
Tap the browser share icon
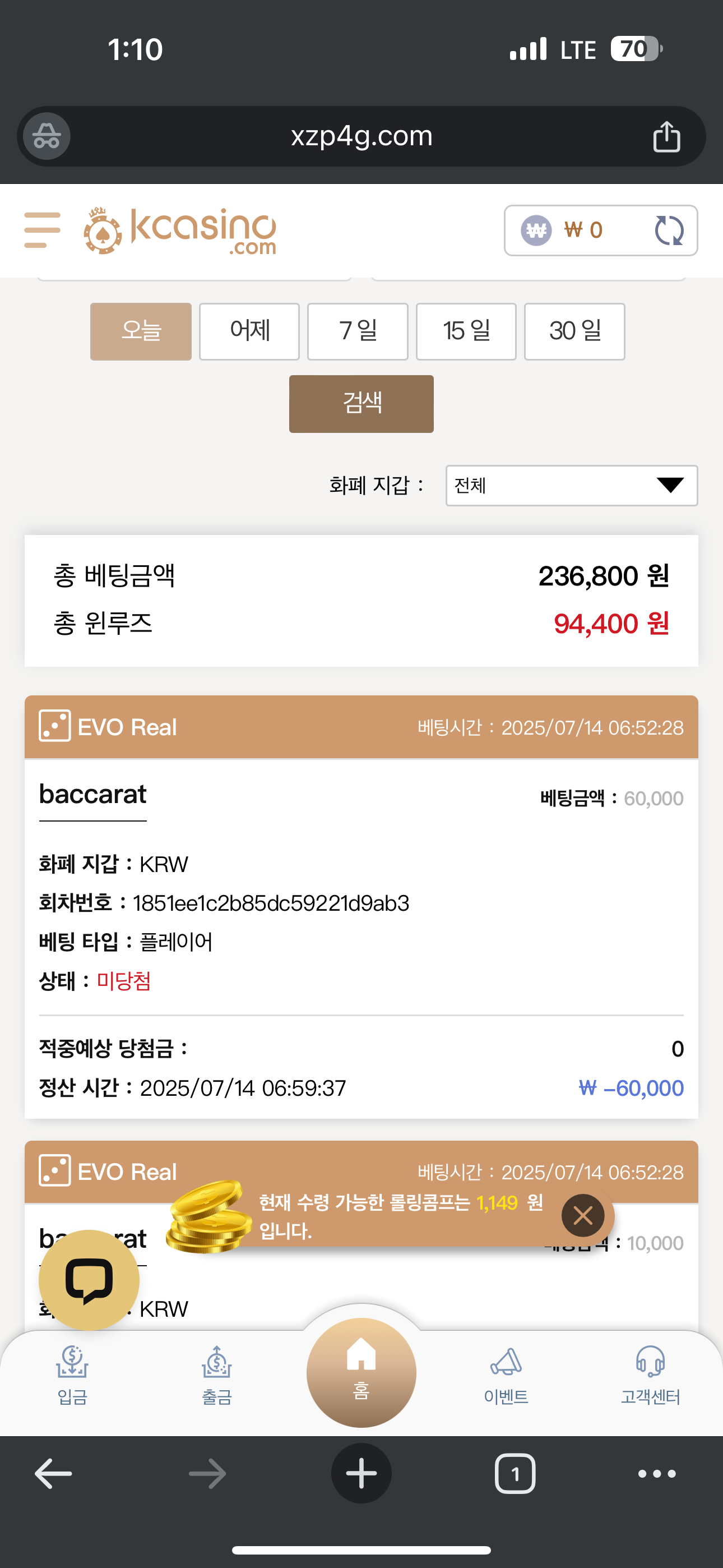pyautogui.click(x=666, y=136)
